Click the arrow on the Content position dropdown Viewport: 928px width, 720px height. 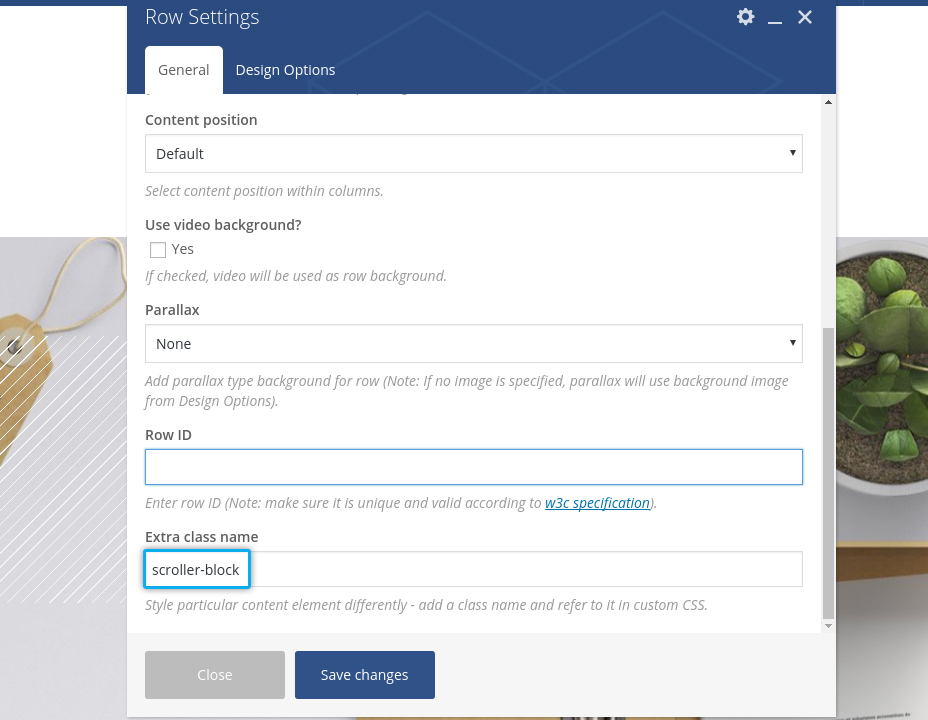tap(792, 153)
